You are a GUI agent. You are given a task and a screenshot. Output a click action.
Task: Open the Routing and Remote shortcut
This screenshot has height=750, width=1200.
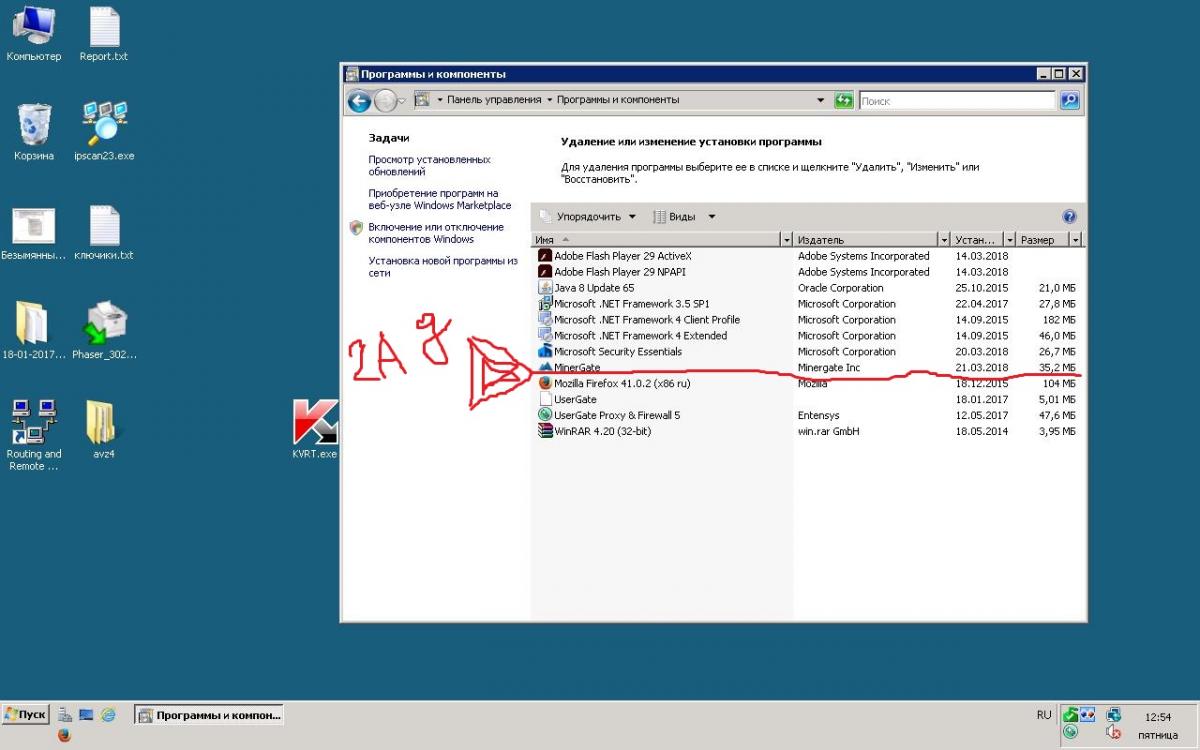tap(34, 436)
